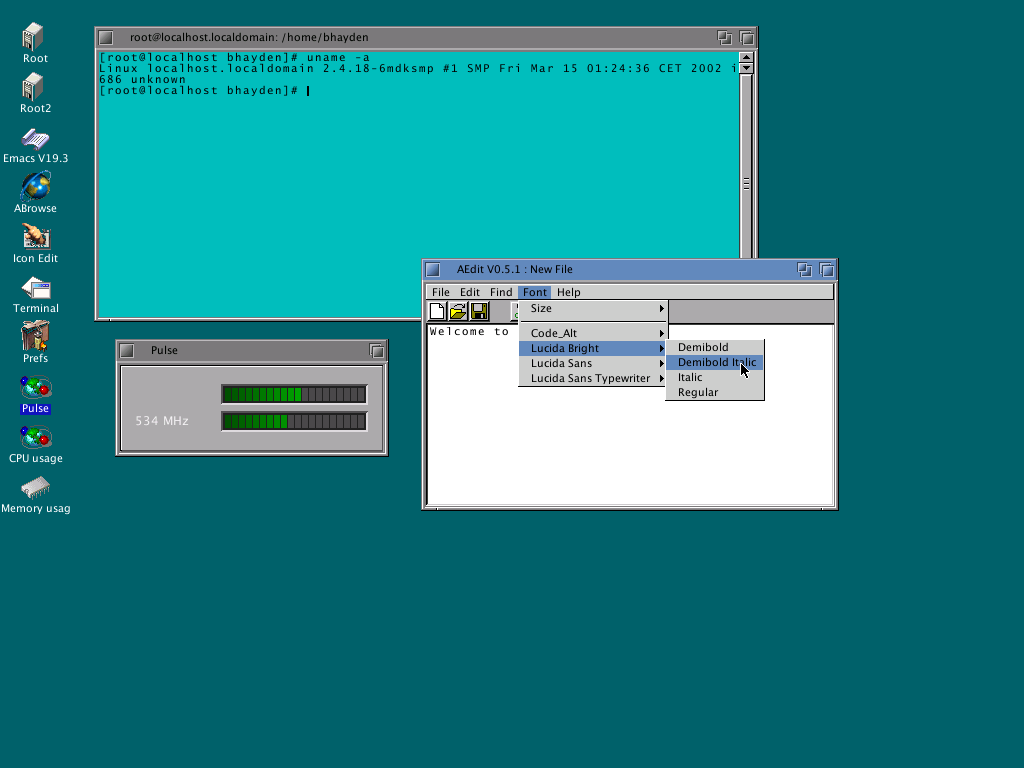
Task: Choose the Demibold font style
Action: tap(714, 347)
